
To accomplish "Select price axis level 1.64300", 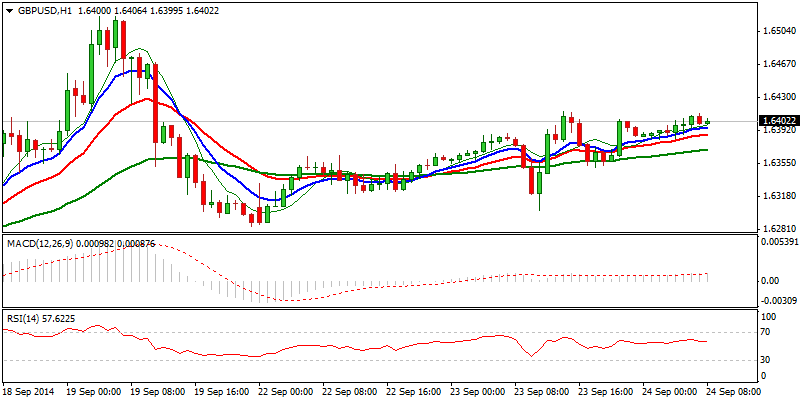I will [x=778, y=96].
